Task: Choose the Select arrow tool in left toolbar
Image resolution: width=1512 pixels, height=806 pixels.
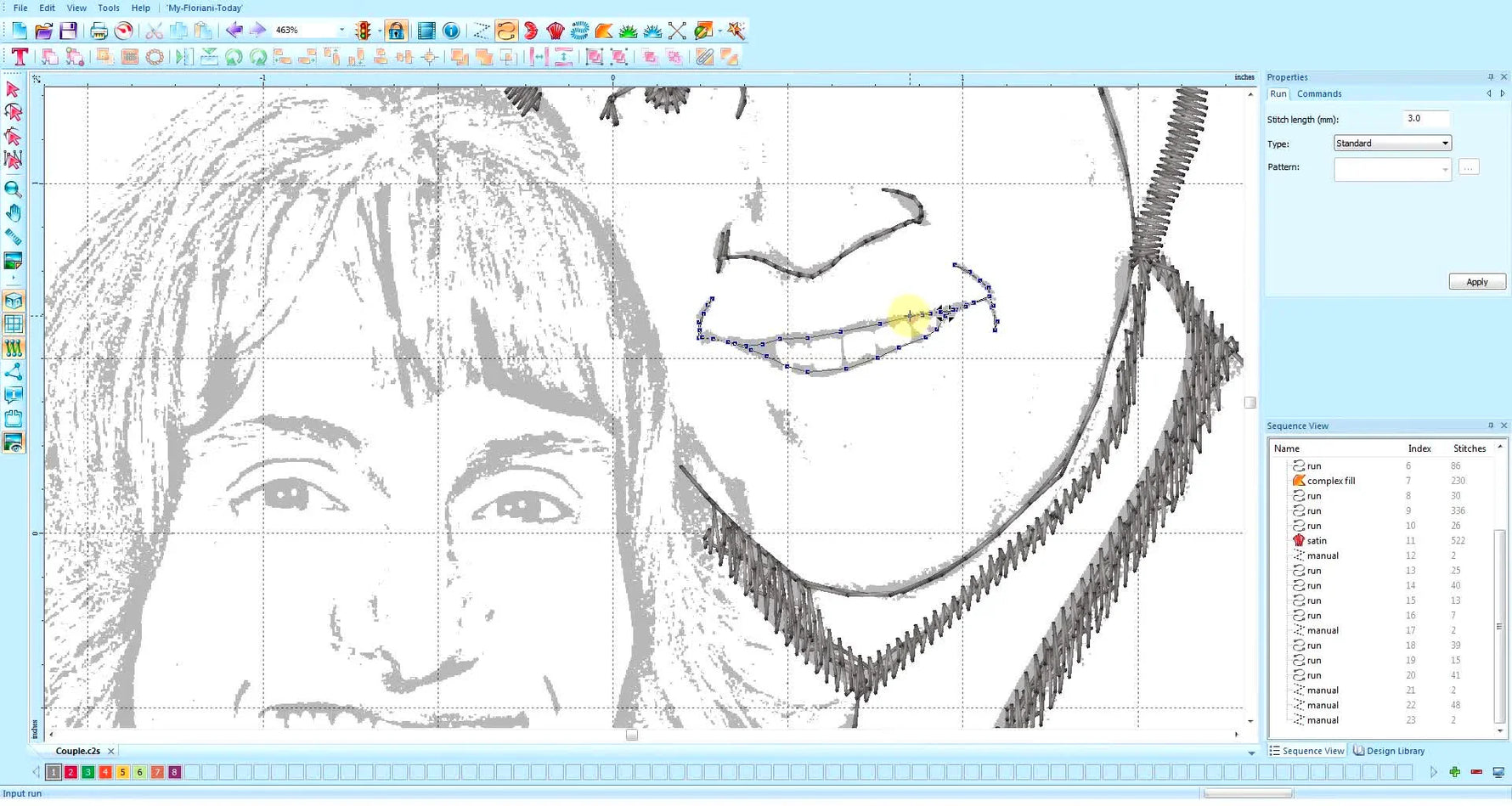Action: point(13,88)
